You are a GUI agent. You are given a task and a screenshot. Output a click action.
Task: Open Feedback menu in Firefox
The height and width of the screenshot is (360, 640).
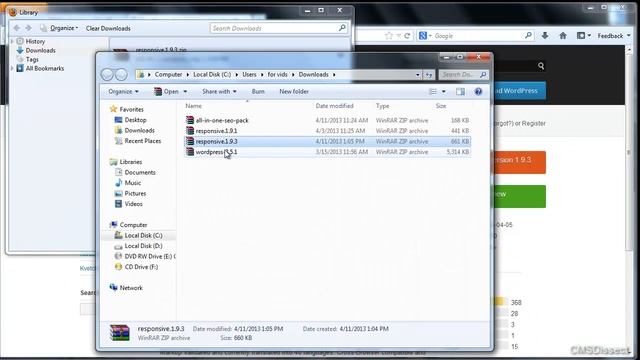pyautogui.click(x=613, y=36)
